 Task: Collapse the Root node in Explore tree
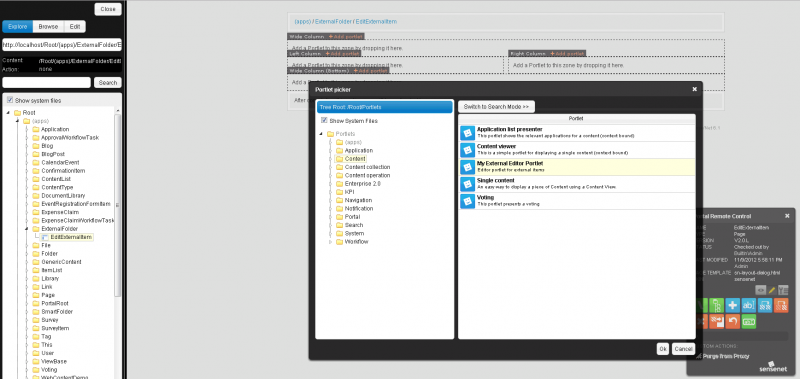(x=8, y=113)
